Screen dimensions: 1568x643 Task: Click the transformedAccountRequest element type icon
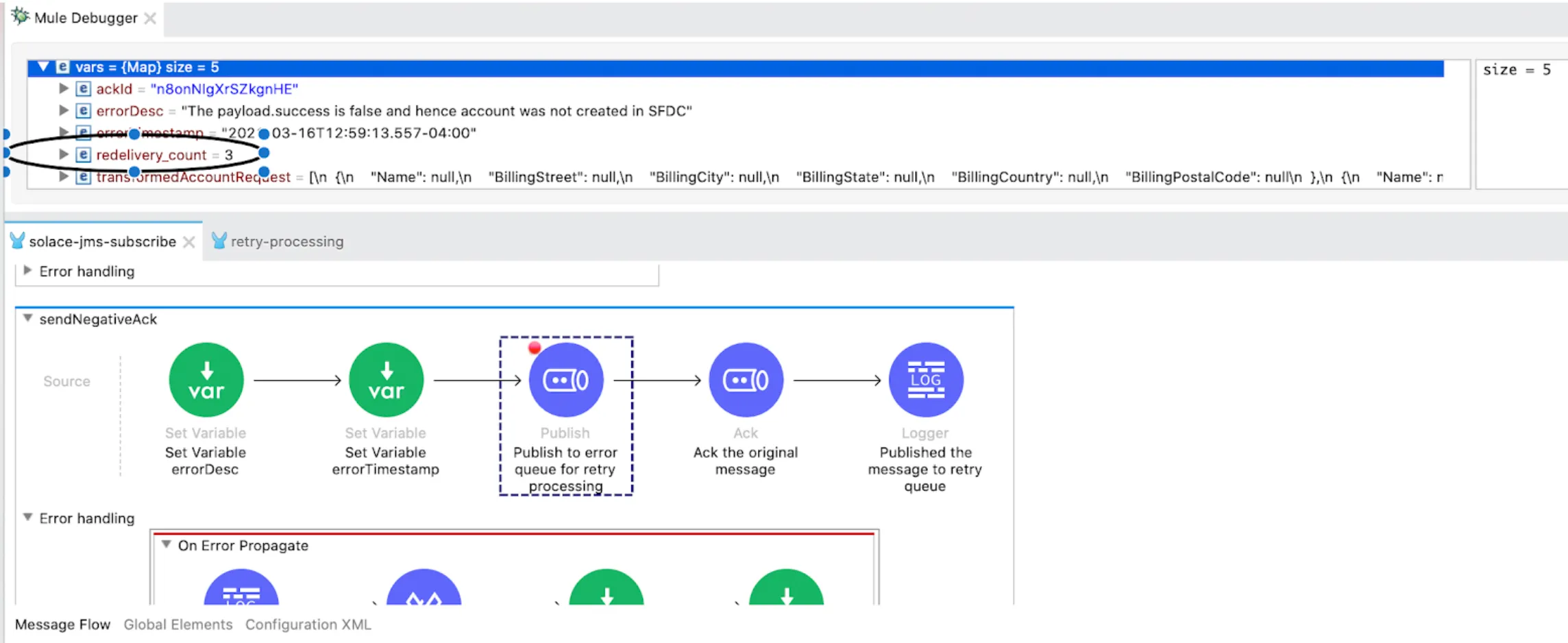tap(83, 177)
